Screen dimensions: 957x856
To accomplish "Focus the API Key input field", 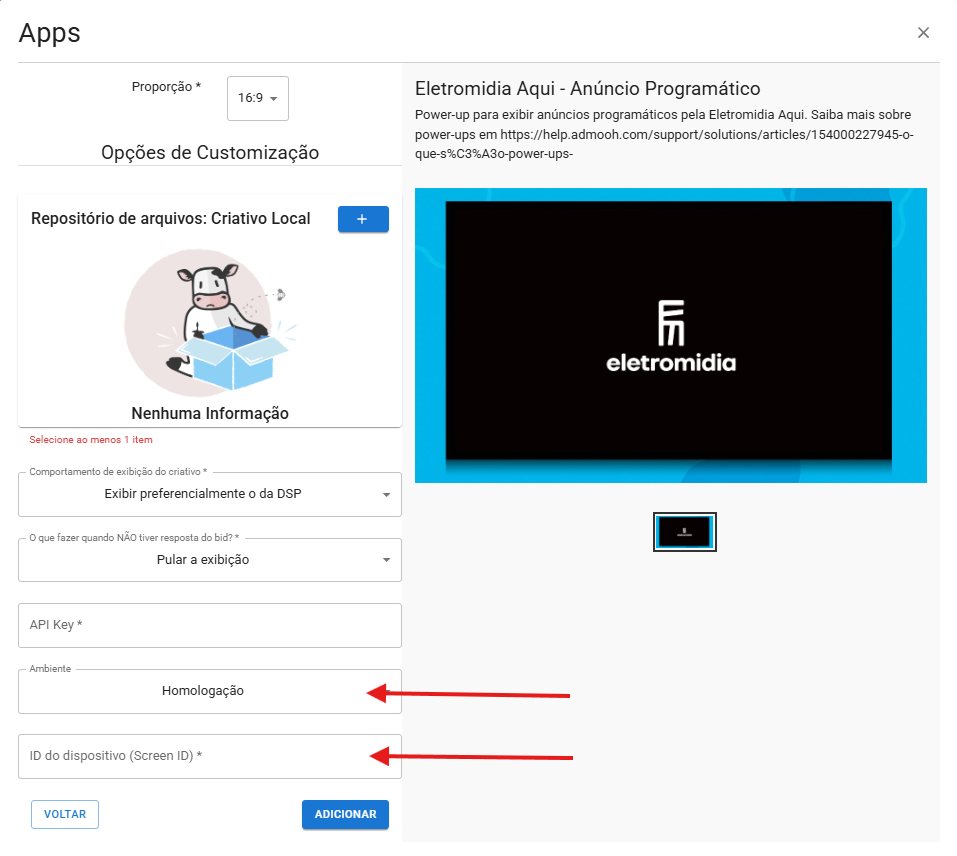I will click(210, 625).
